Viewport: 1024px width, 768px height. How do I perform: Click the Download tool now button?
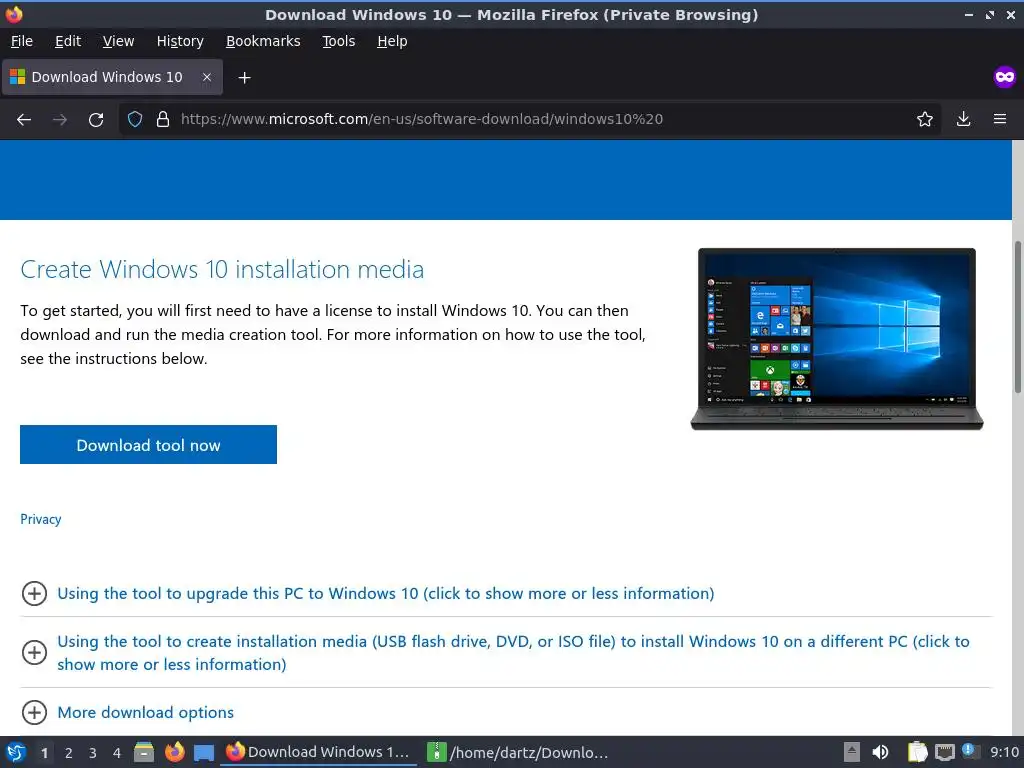[x=148, y=445]
